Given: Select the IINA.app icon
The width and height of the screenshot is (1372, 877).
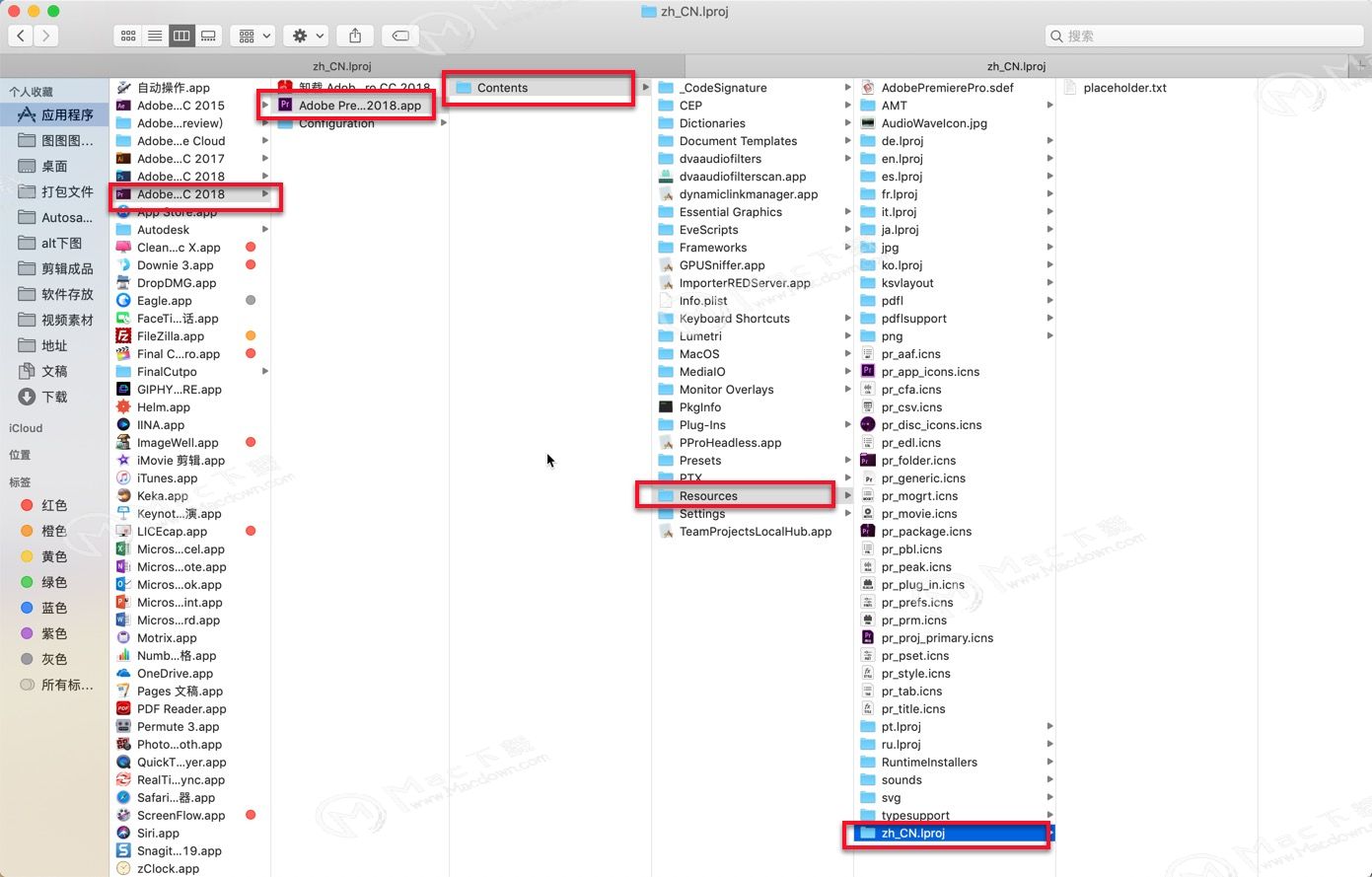Looking at the screenshot, I should coord(123,425).
